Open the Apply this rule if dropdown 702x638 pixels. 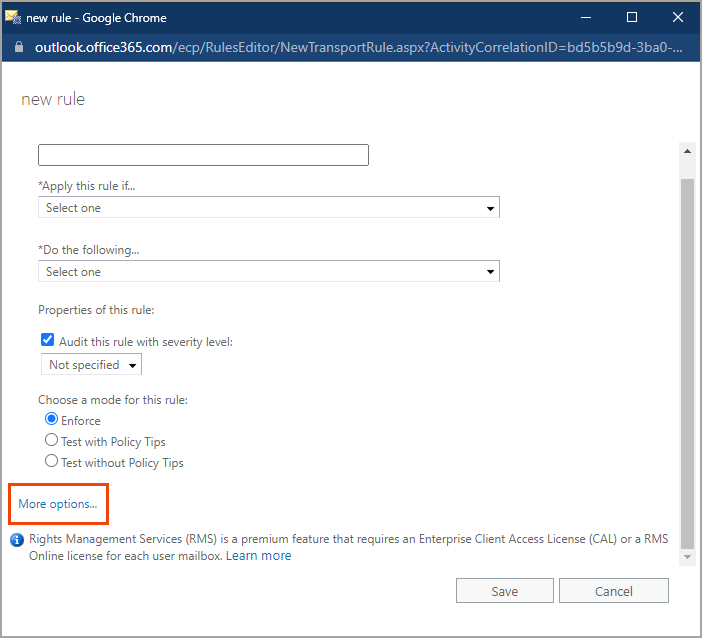click(268, 208)
